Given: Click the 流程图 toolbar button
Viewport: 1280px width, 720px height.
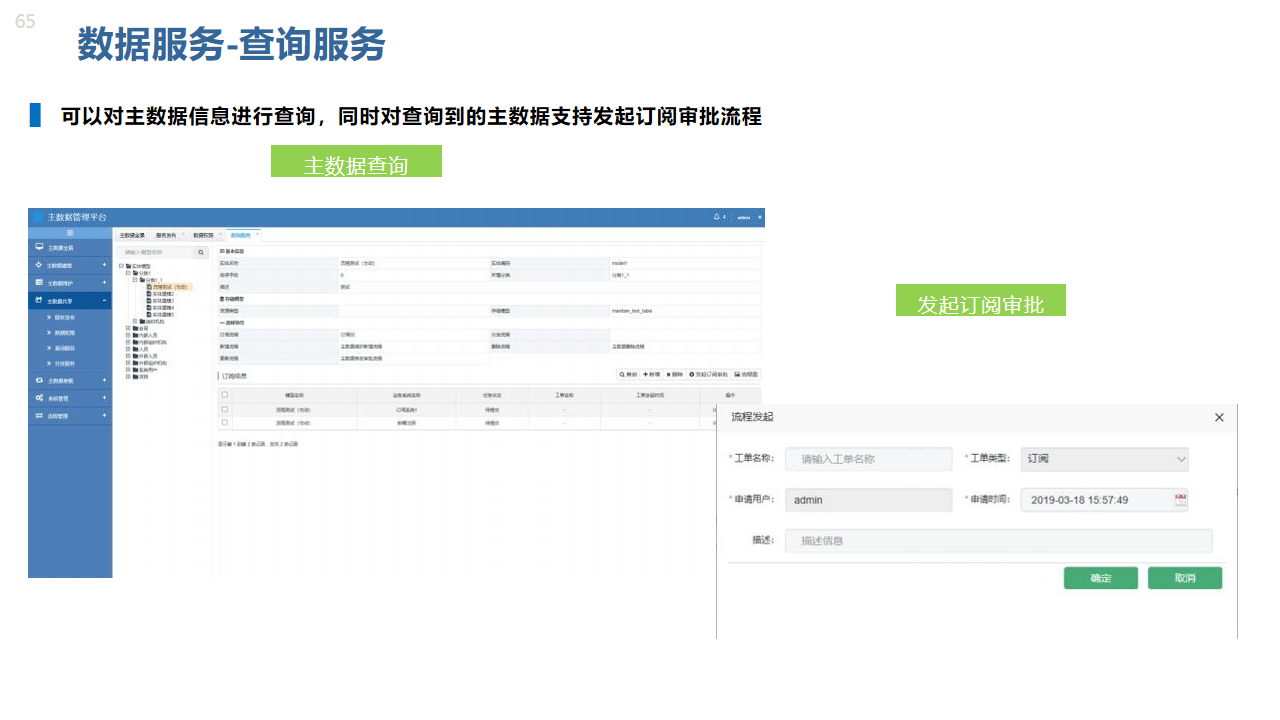Looking at the screenshot, I should click(746, 374).
